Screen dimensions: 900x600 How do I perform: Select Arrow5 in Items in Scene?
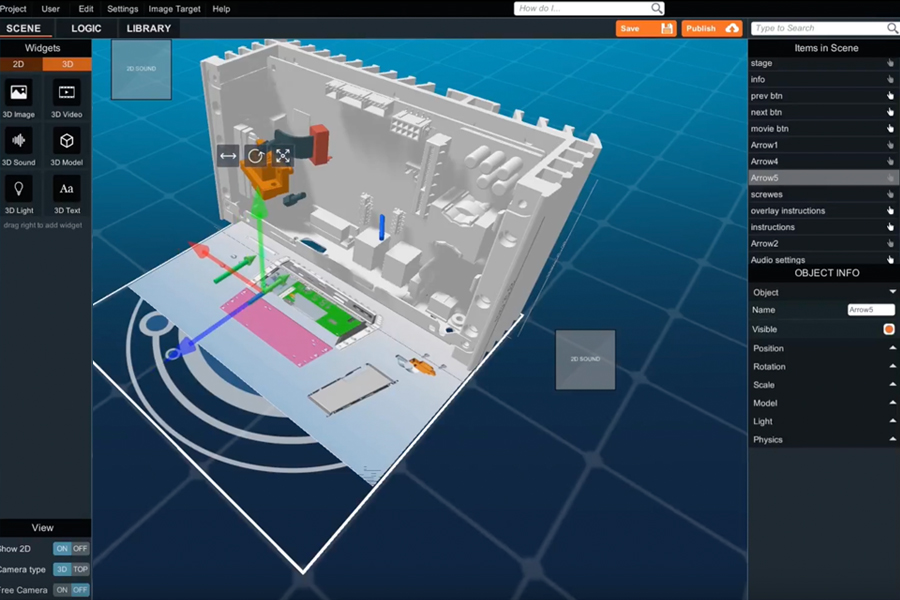(x=824, y=178)
